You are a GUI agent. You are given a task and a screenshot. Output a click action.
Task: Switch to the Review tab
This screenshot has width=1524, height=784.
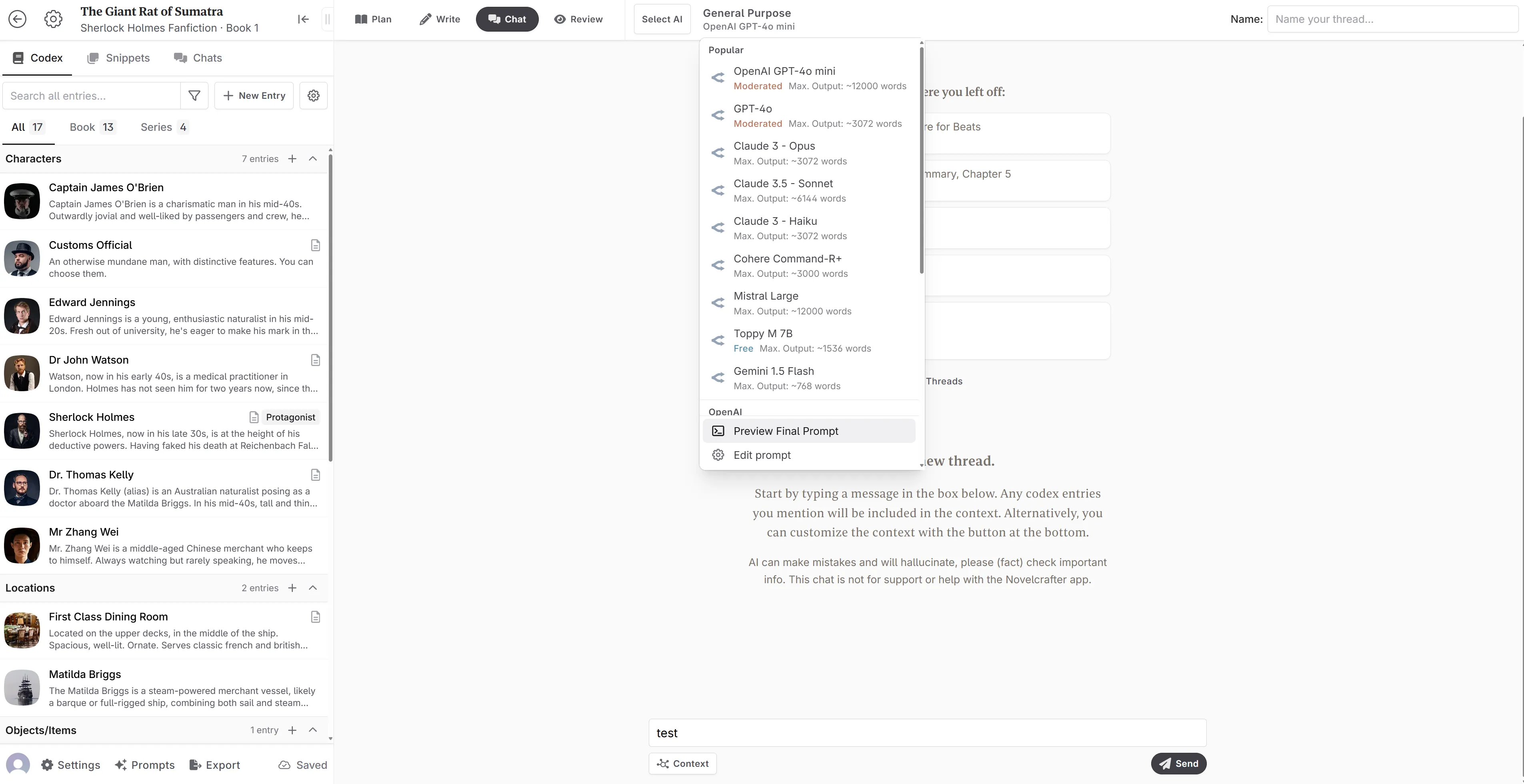[578, 19]
